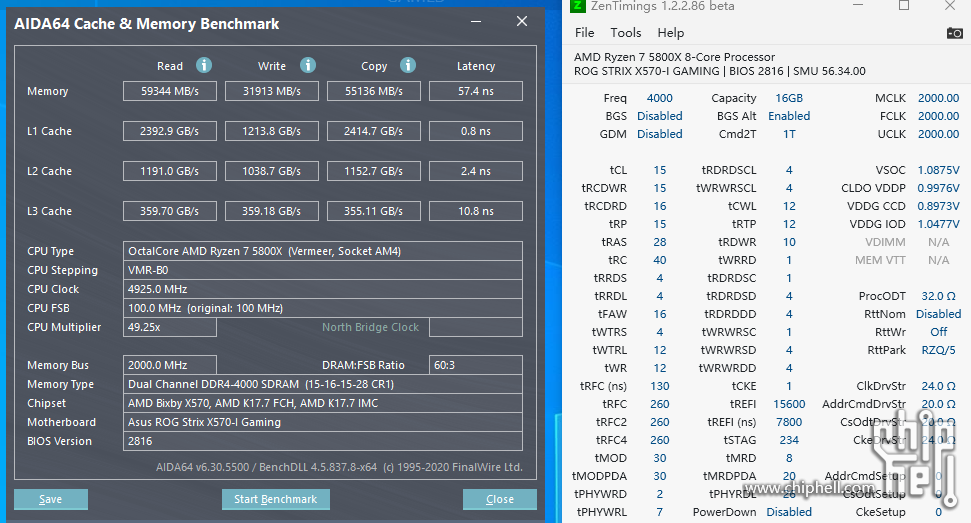Click BGS Disabled value
This screenshot has height=523, width=971.
(660, 116)
